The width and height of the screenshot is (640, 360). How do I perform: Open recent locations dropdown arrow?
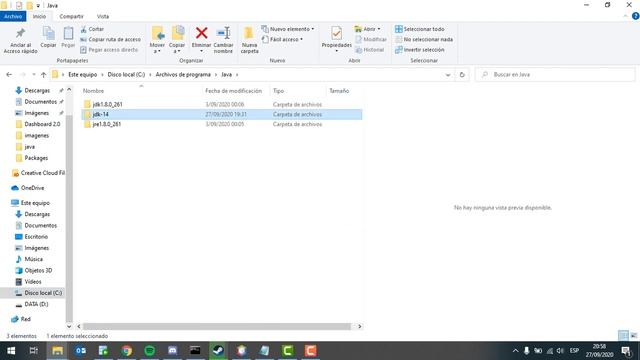tap(33, 75)
